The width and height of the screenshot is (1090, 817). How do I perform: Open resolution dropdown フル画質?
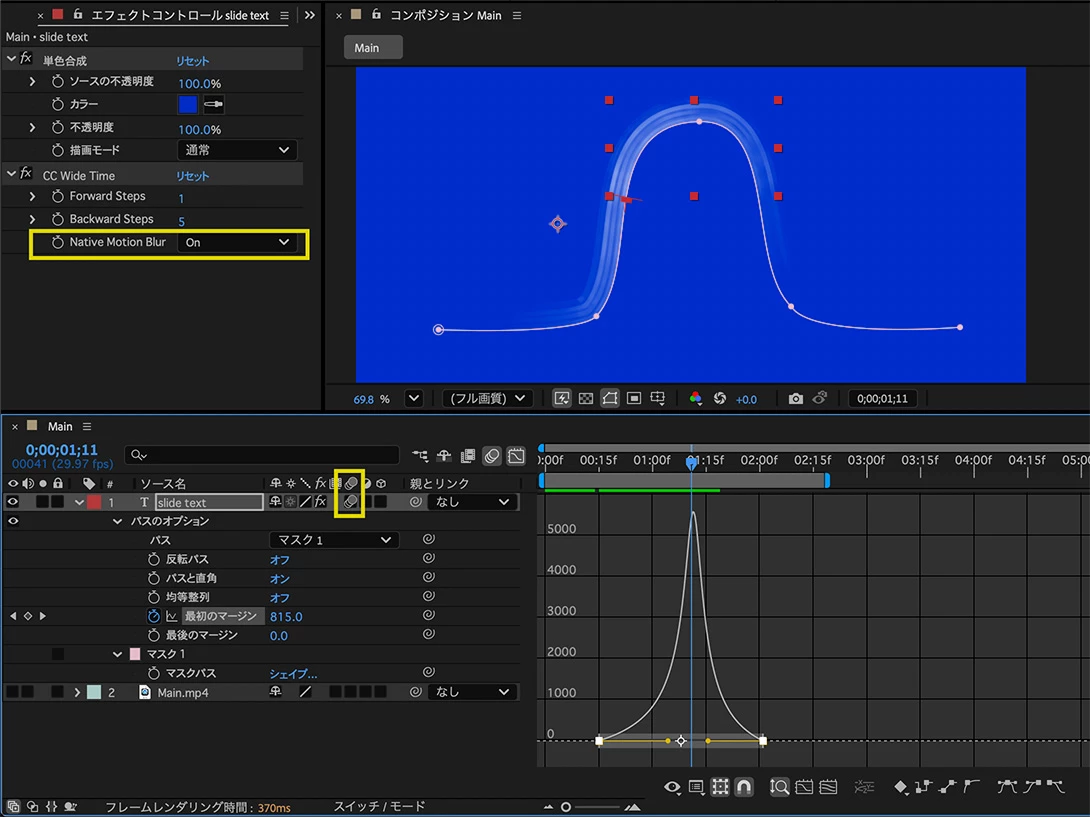(487, 398)
